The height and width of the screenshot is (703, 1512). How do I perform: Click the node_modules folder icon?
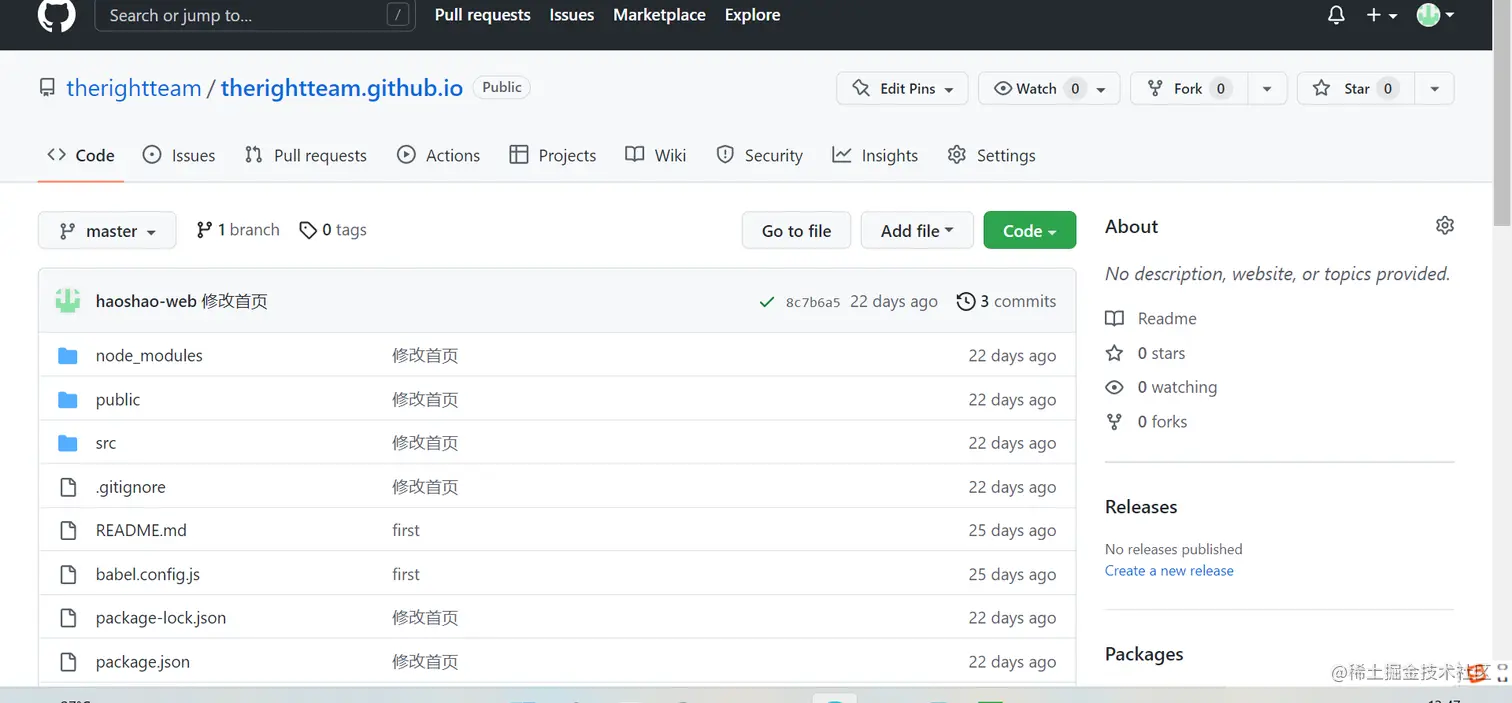(68, 355)
